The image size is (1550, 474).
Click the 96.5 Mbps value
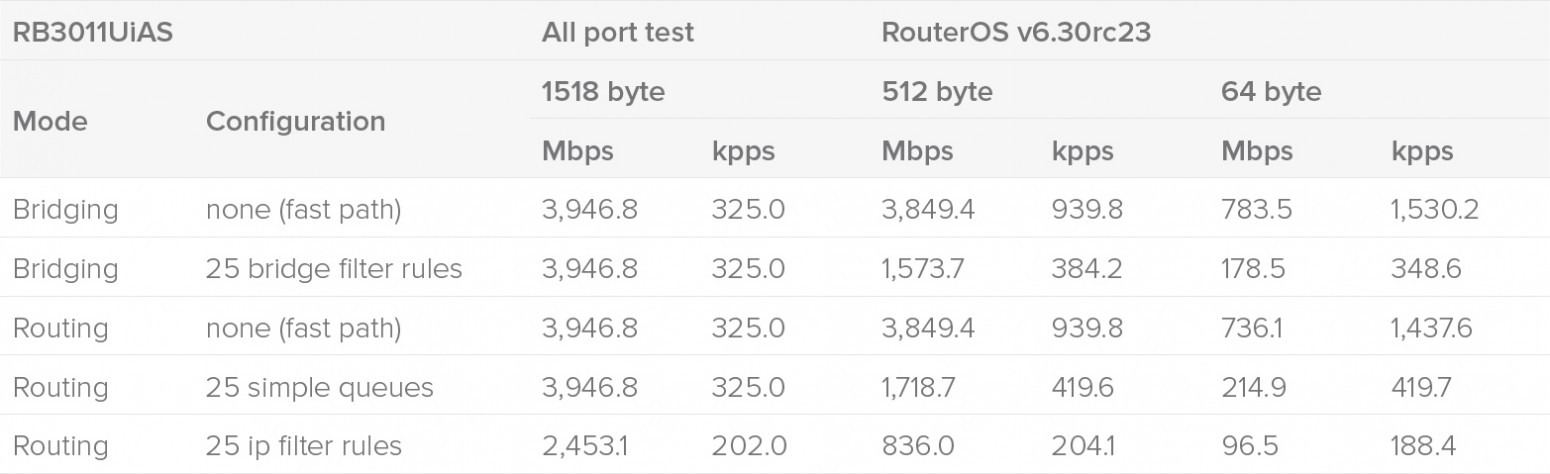(x=1247, y=446)
